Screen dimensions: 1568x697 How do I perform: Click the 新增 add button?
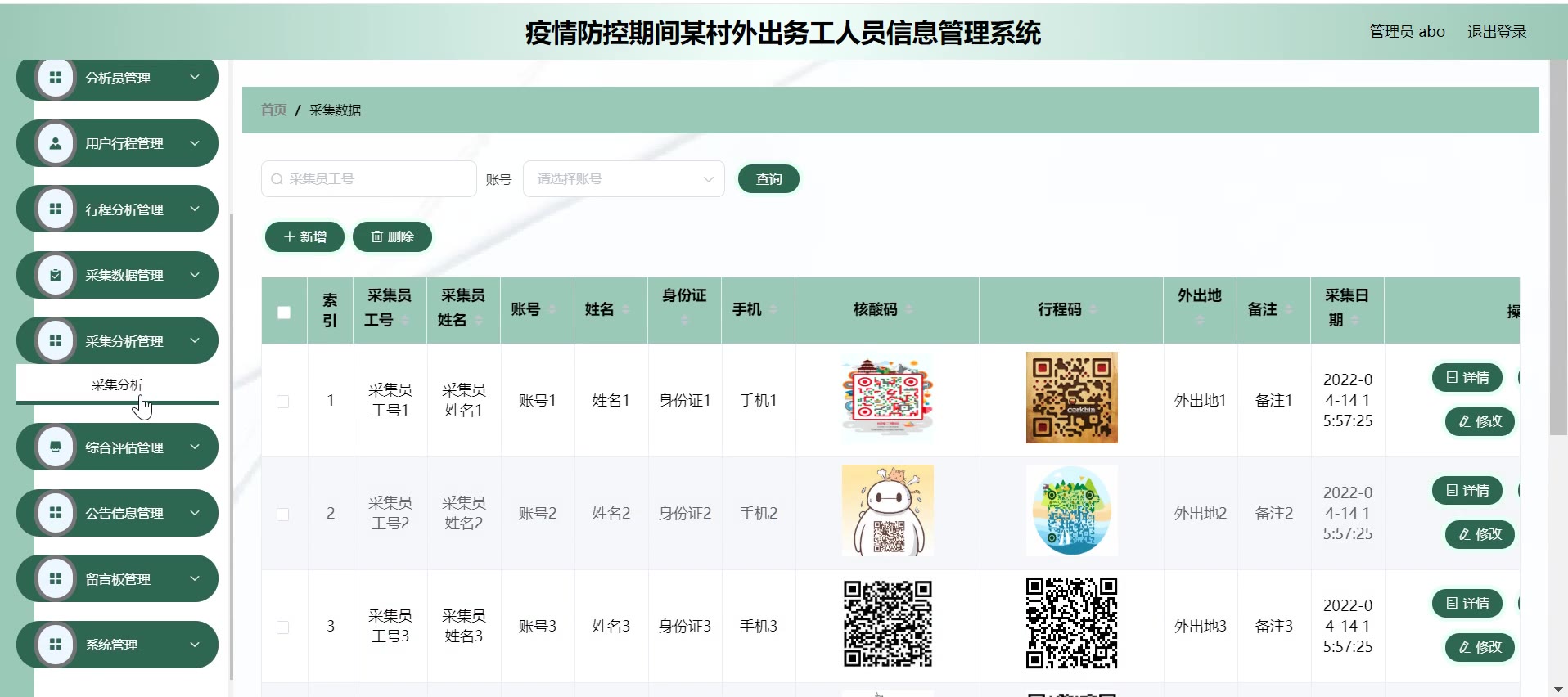point(304,236)
